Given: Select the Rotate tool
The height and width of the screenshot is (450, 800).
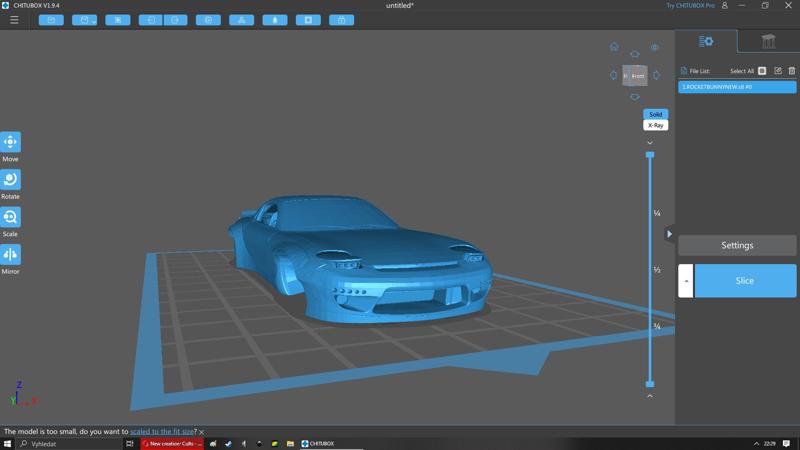Looking at the screenshot, I should click(x=10, y=180).
